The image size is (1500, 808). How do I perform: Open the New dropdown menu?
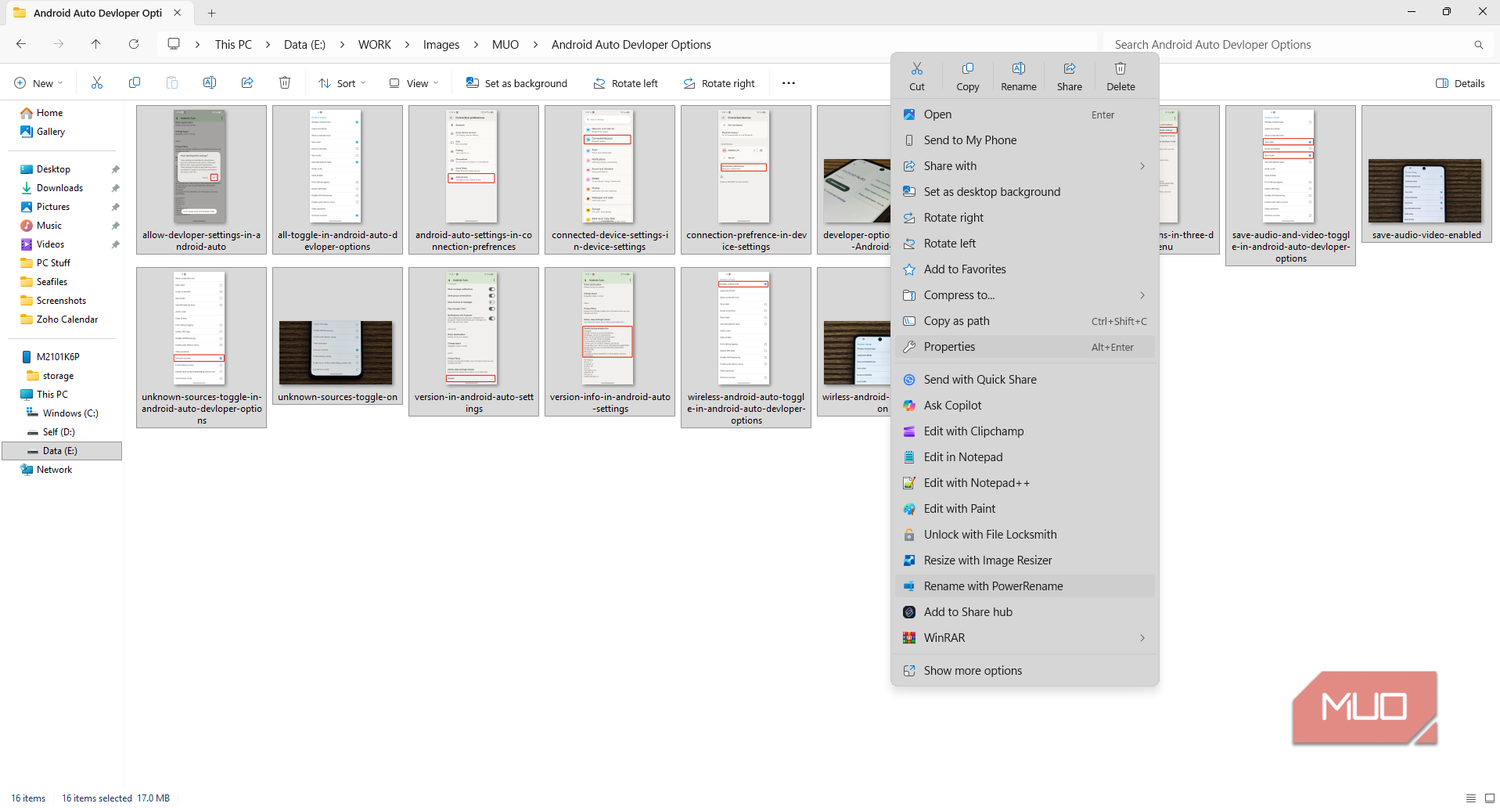[39, 83]
